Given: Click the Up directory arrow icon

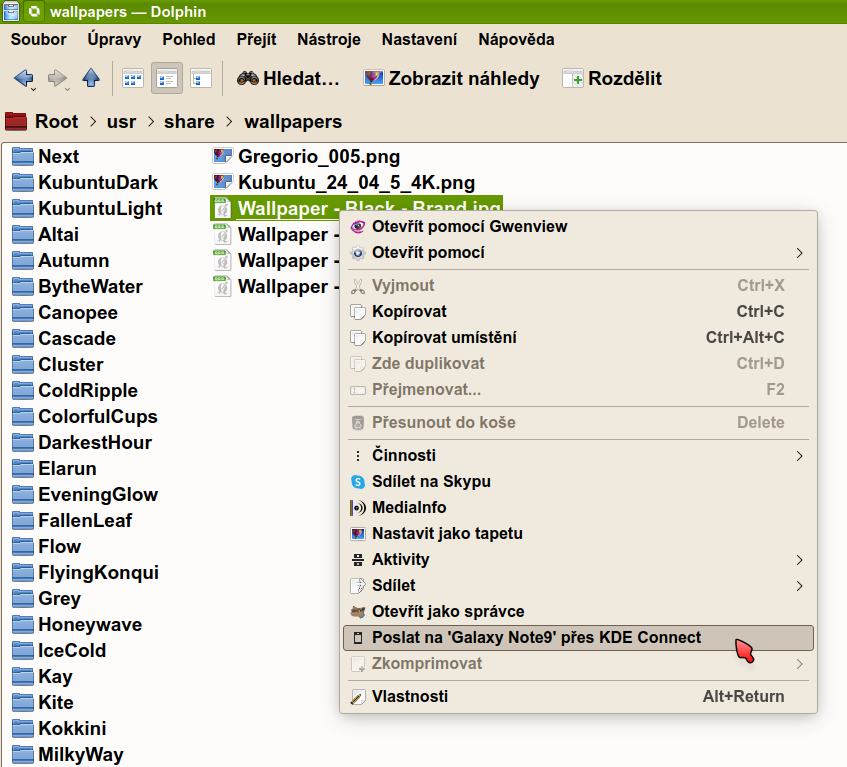Looking at the screenshot, I should tap(91, 78).
